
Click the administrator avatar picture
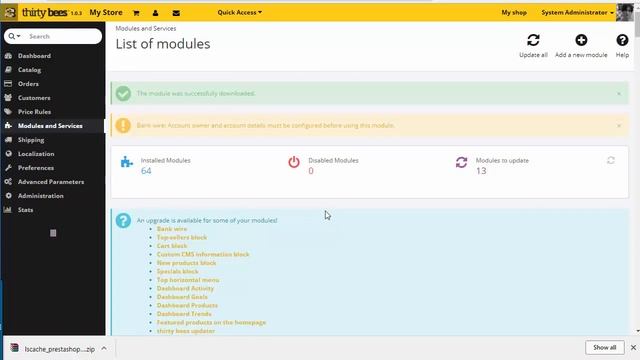(x=624, y=12)
